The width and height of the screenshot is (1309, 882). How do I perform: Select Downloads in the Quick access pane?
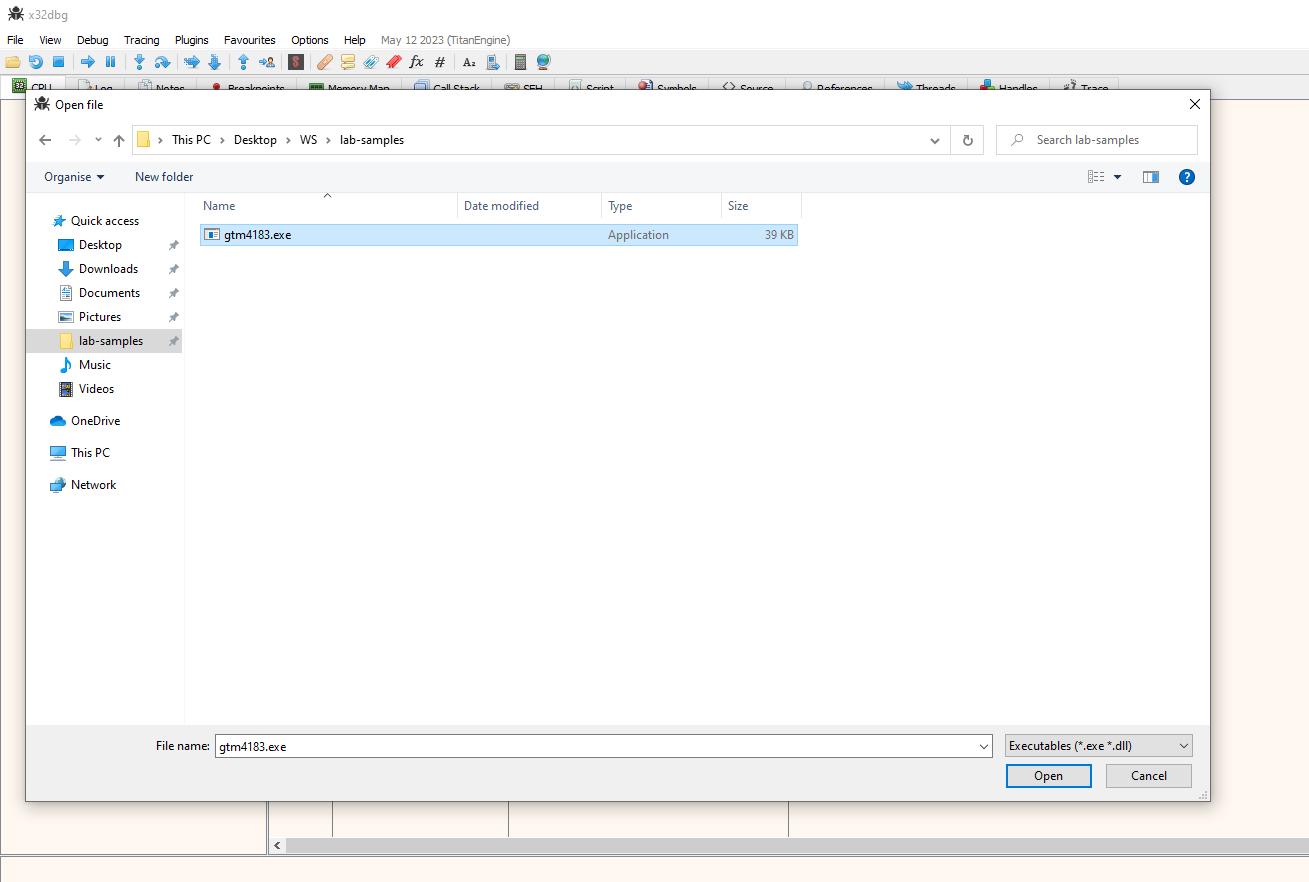[x=108, y=269]
